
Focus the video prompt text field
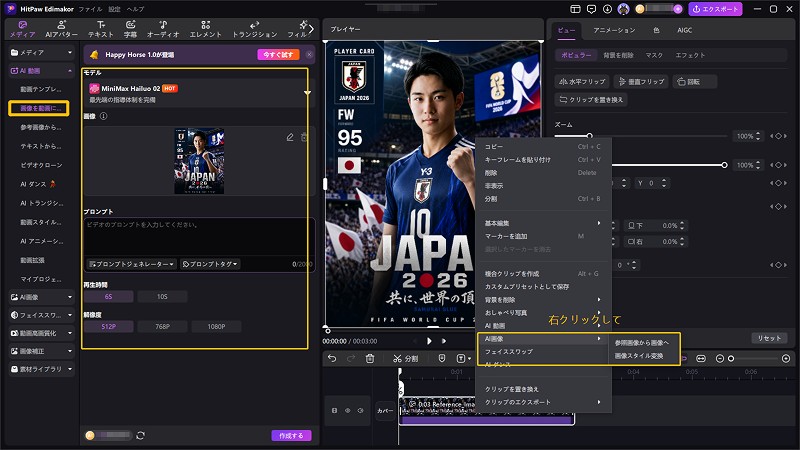click(199, 237)
